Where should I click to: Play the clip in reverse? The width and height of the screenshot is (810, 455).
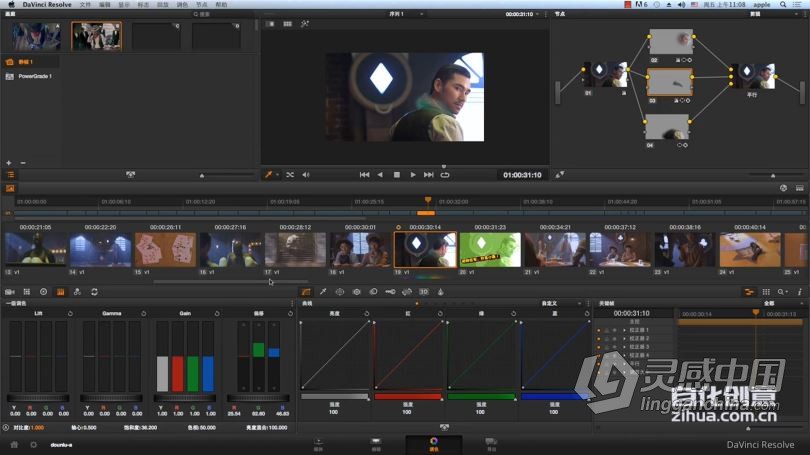point(380,175)
